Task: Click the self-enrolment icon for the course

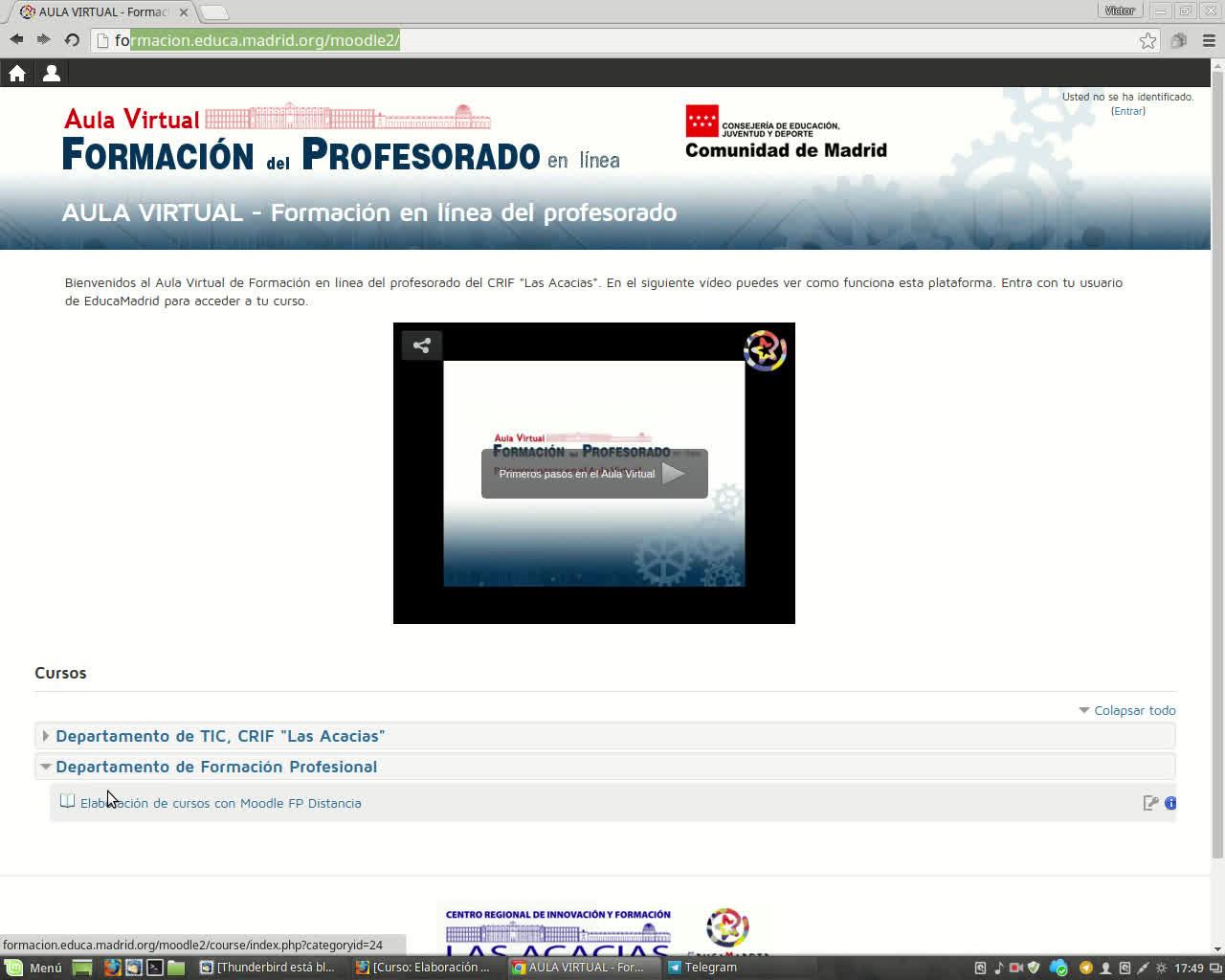Action: coord(1150,803)
